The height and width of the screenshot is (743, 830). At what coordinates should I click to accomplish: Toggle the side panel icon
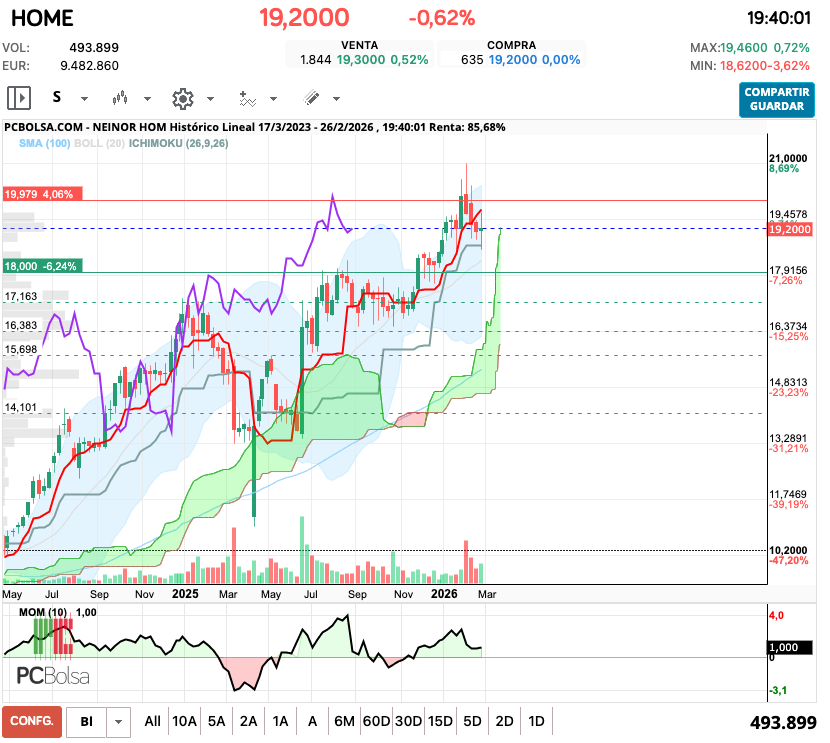point(18,98)
